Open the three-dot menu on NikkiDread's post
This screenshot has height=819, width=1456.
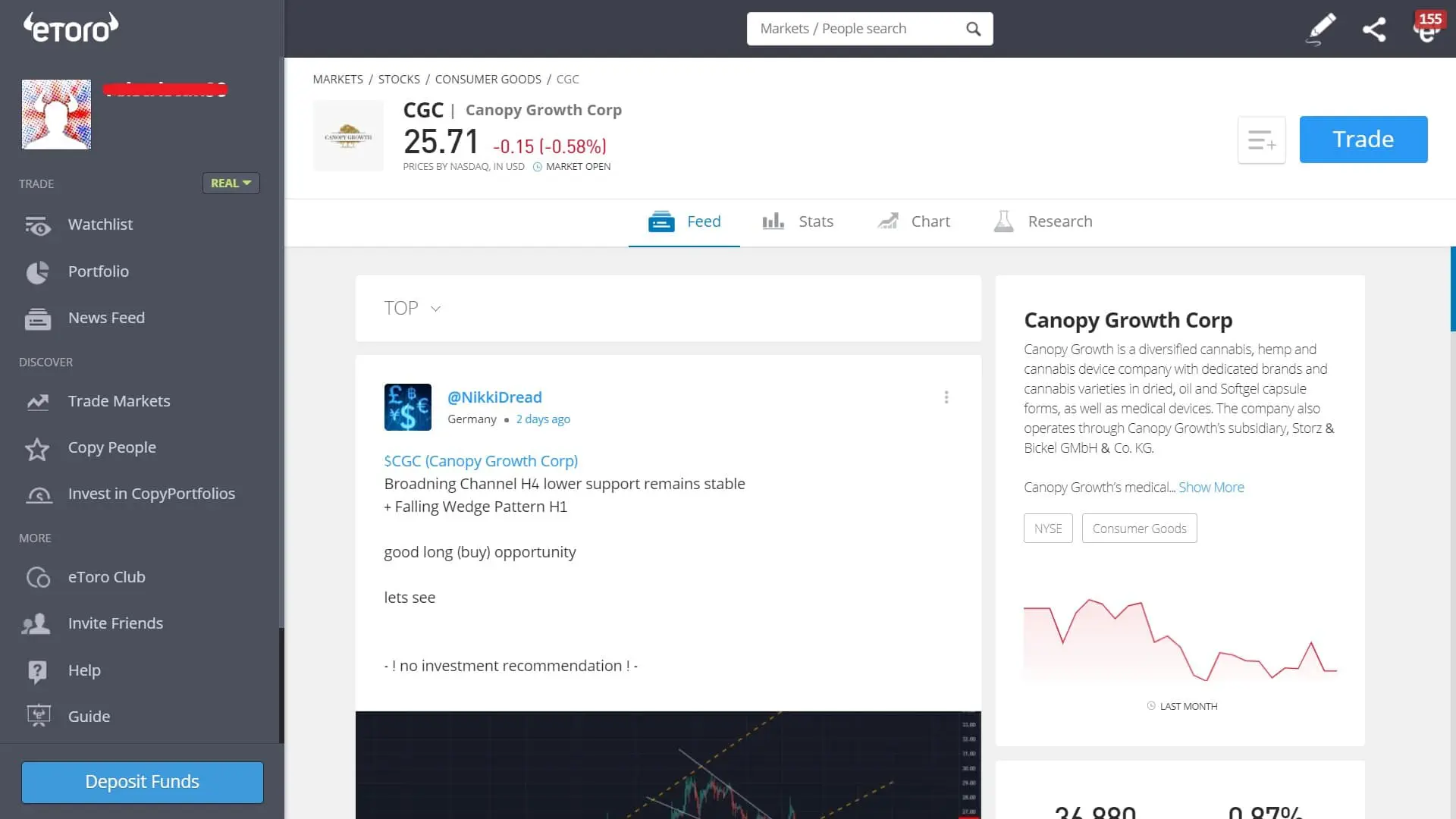pyautogui.click(x=946, y=397)
